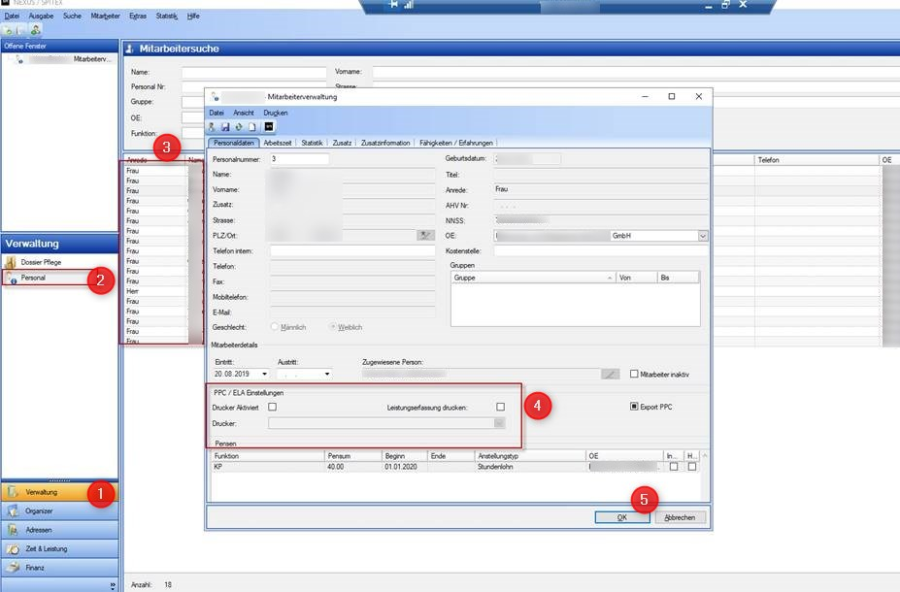Click the edit icon beside Zugewiesene Person
Screen dimensions: 900x592
(610, 374)
